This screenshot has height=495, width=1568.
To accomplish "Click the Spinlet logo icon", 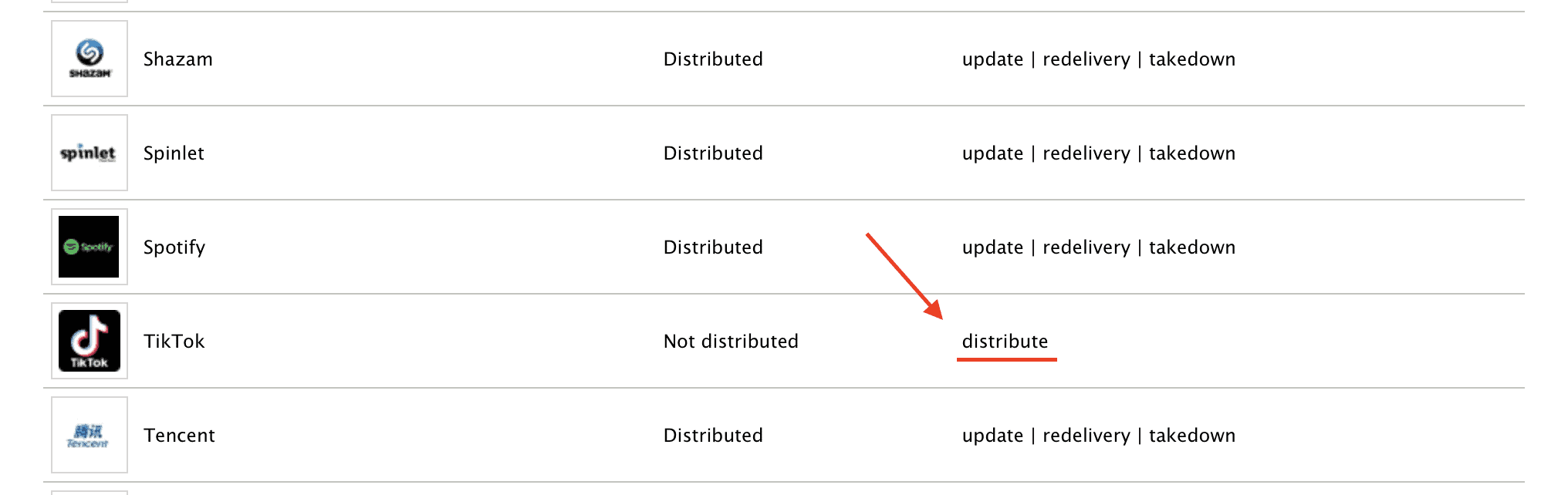I will click(x=90, y=153).
